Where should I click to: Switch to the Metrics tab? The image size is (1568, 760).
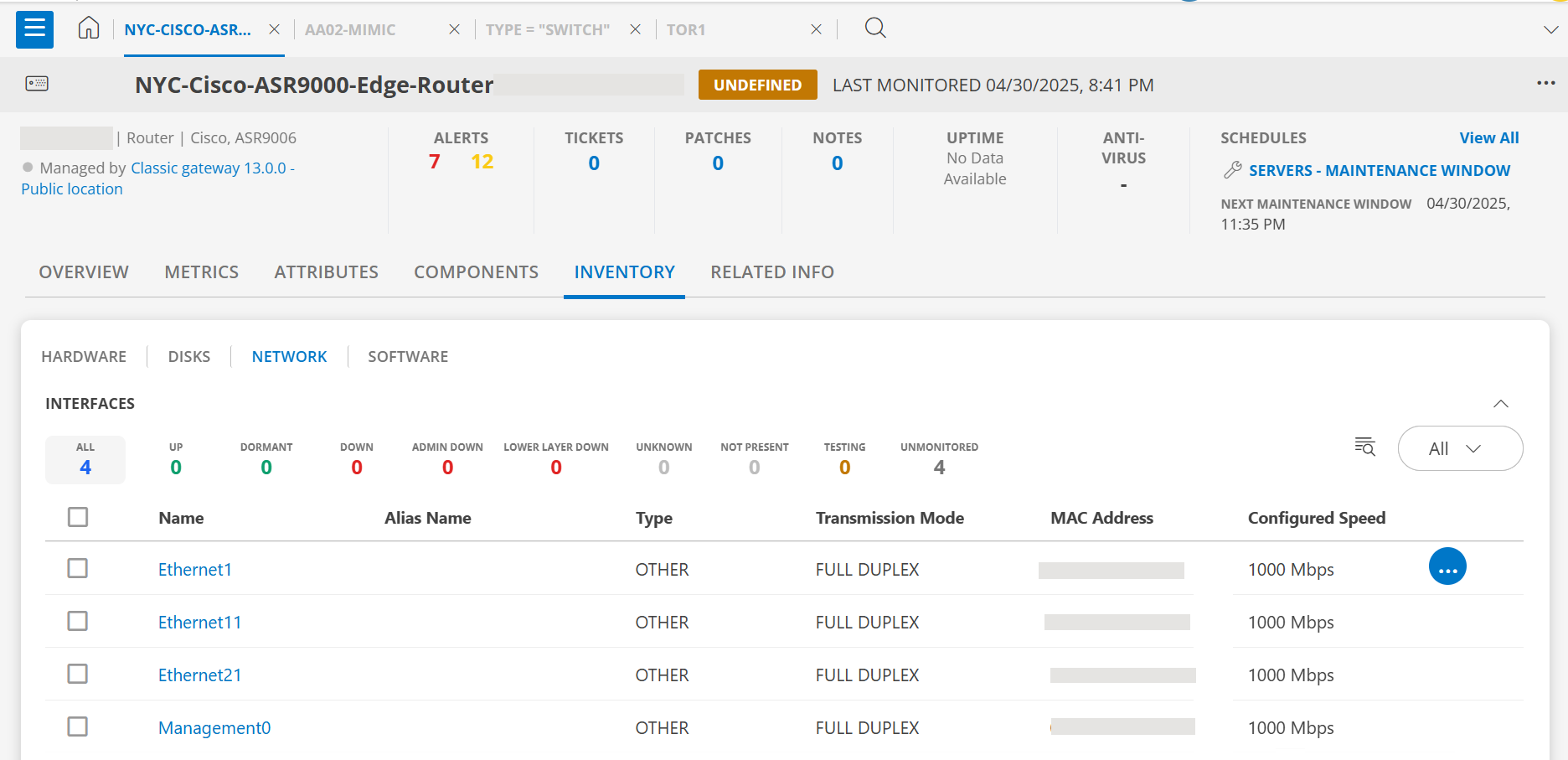pyautogui.click(x=202, y=272)
